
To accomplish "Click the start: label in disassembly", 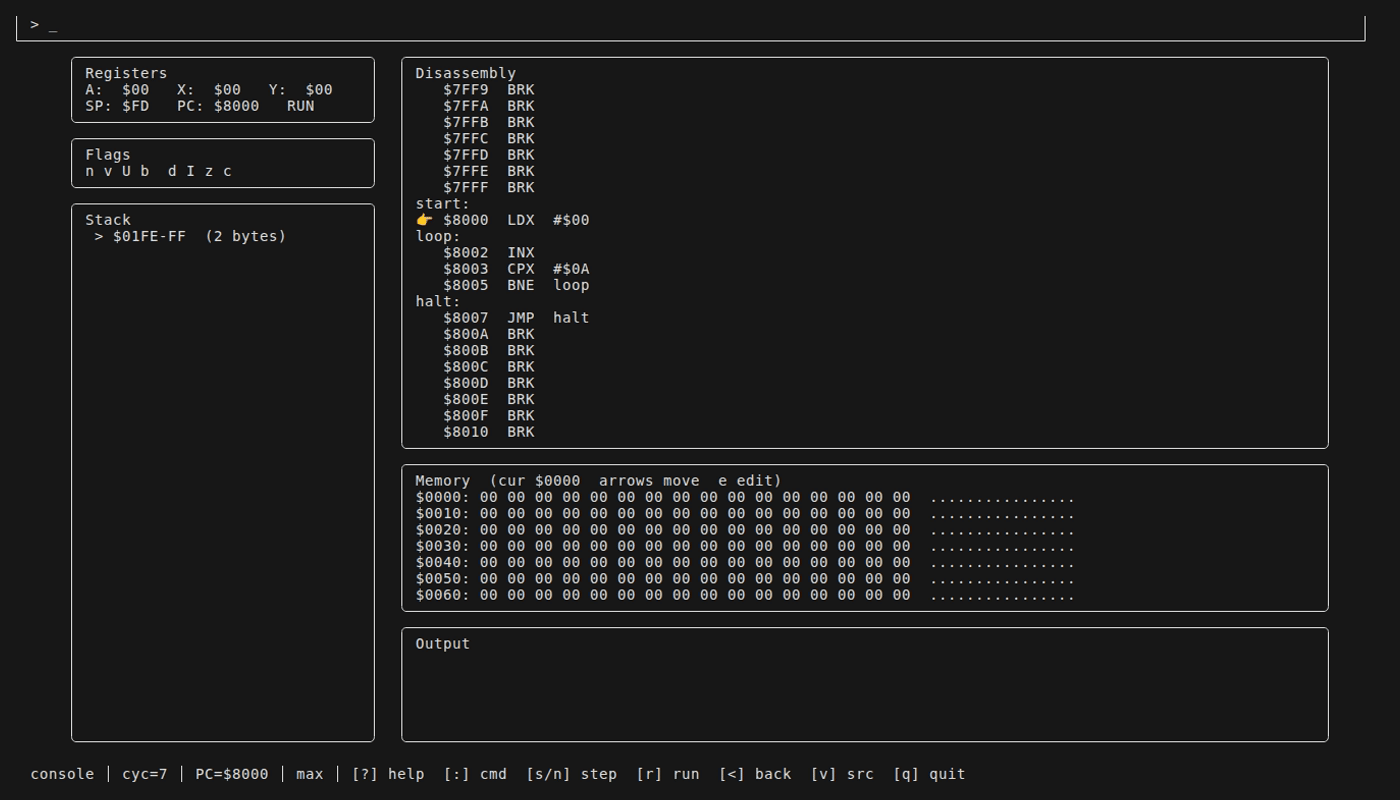I will tap(443, 204).
